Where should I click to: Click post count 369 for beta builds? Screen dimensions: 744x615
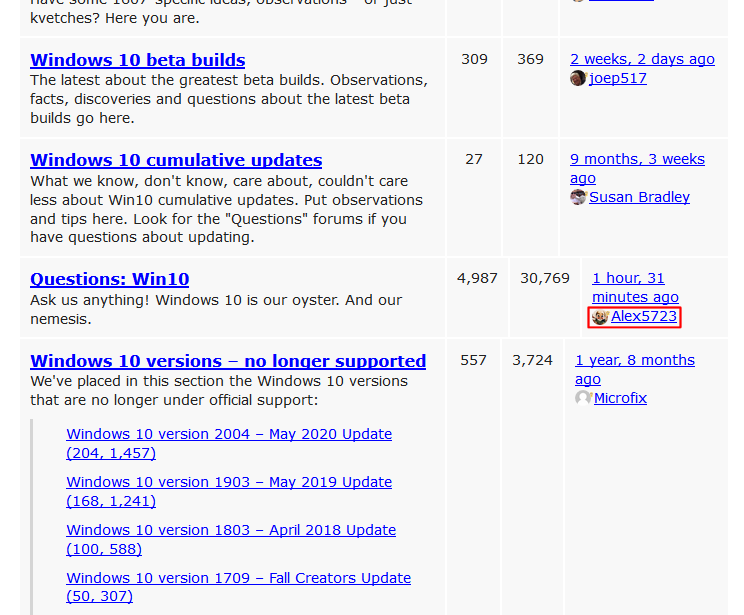click(530, 59)
